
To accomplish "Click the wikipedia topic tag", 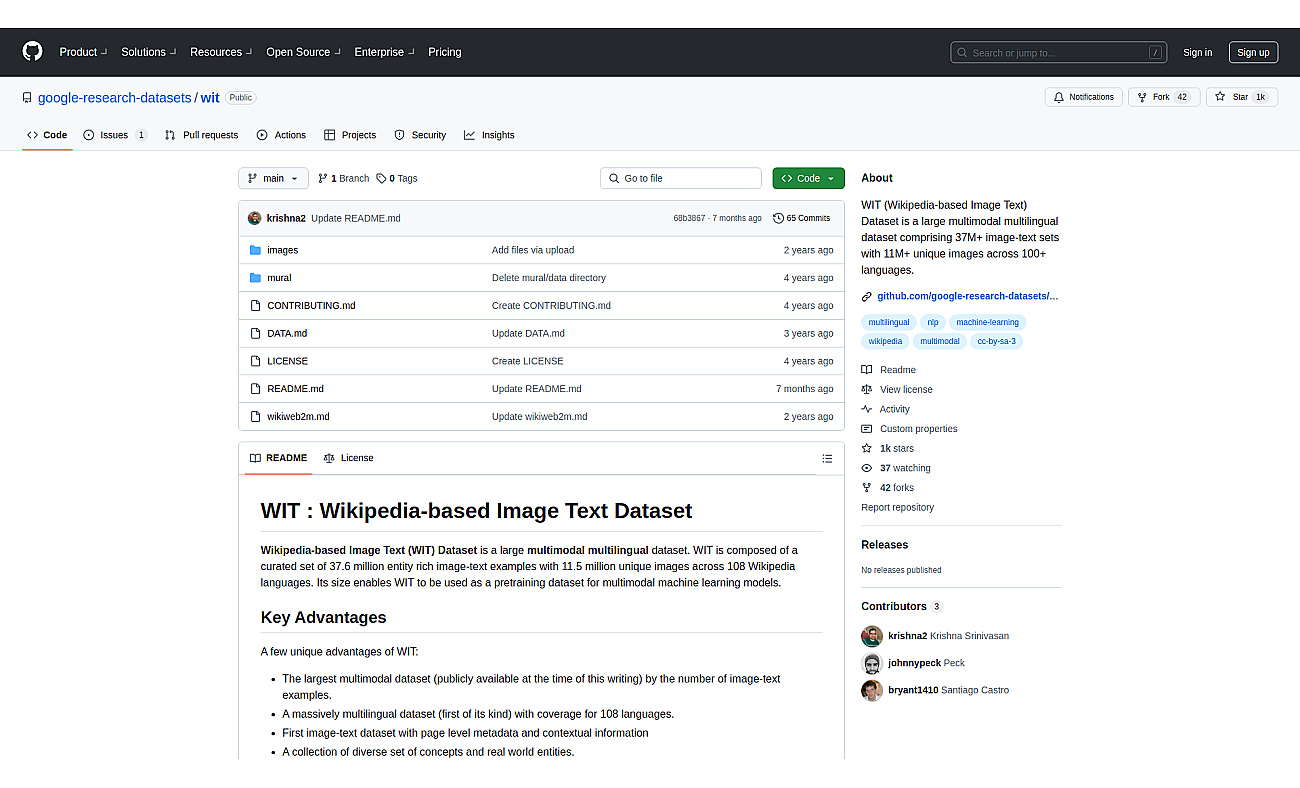I will pos(885,342).
